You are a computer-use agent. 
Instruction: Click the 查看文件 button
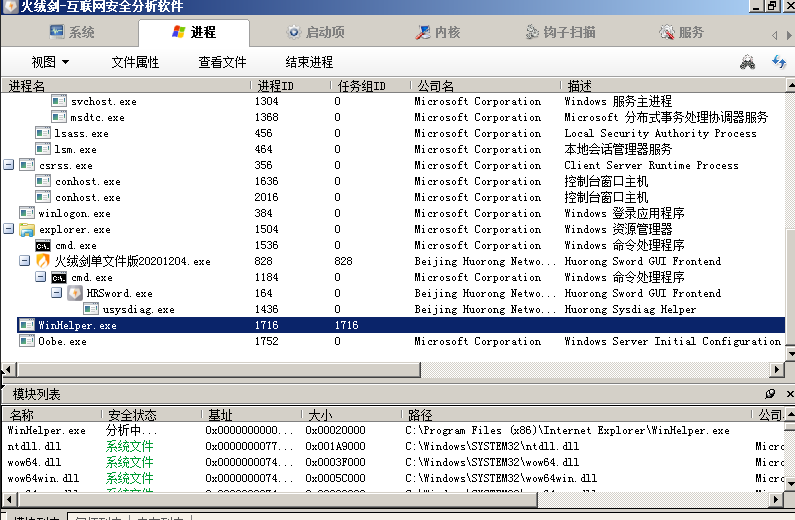(x=222, y=62)
